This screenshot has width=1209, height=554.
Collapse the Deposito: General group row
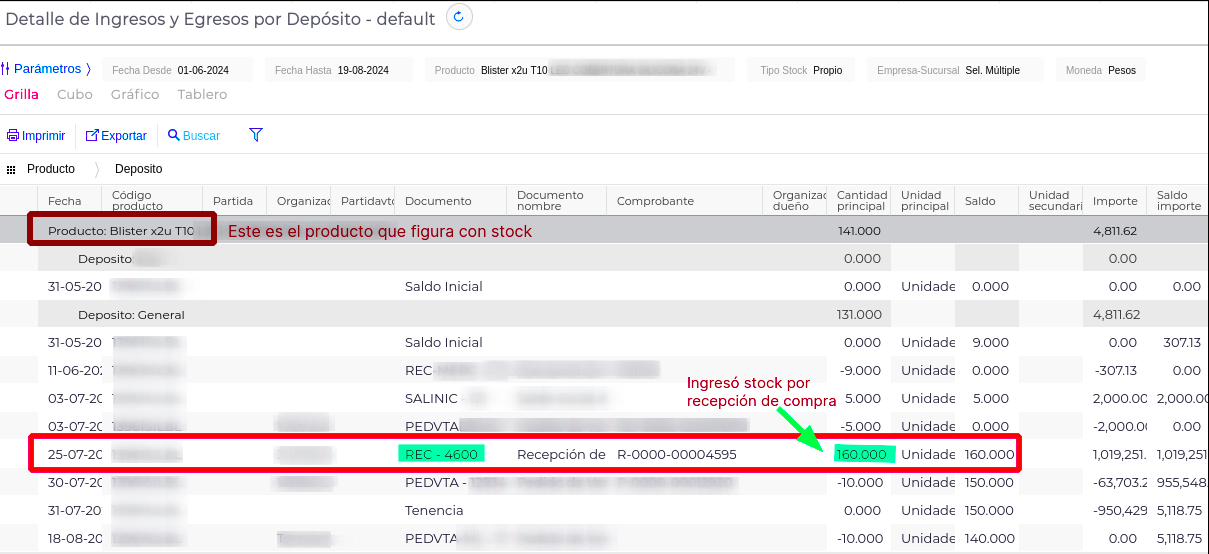pyautogui.click(x=131, y=315)
